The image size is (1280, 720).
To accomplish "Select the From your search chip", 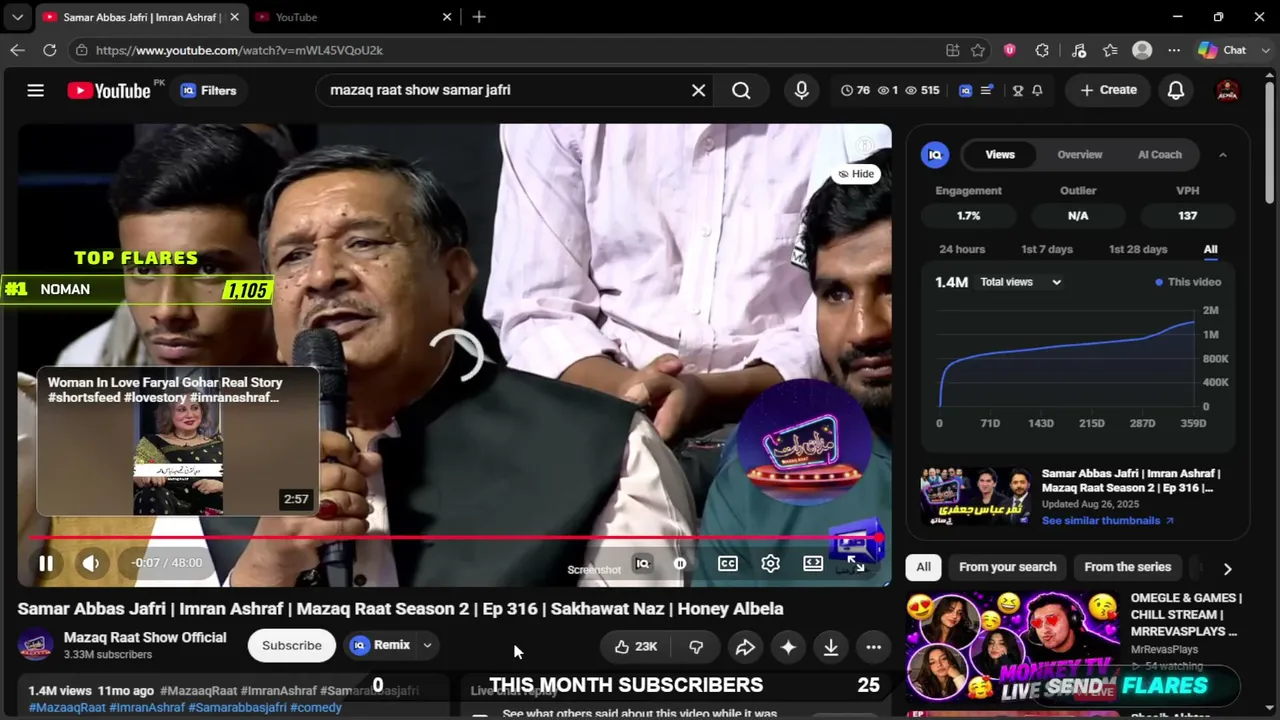I will (1007, 567).
